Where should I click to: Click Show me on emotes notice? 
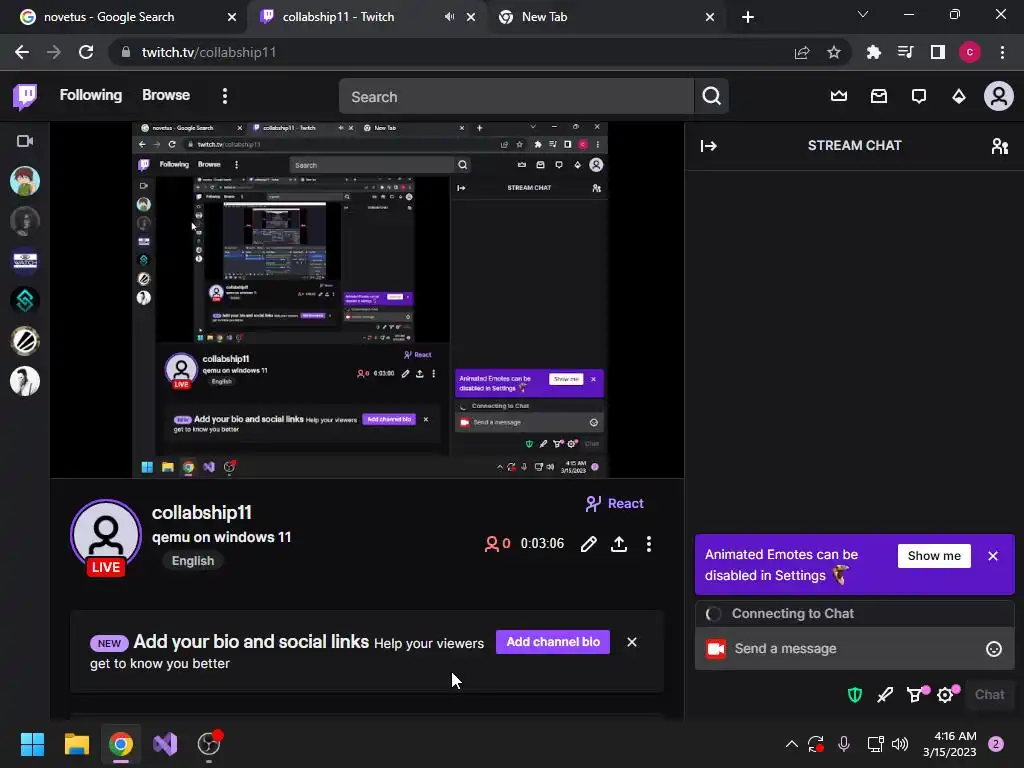[x=934, y=556]
